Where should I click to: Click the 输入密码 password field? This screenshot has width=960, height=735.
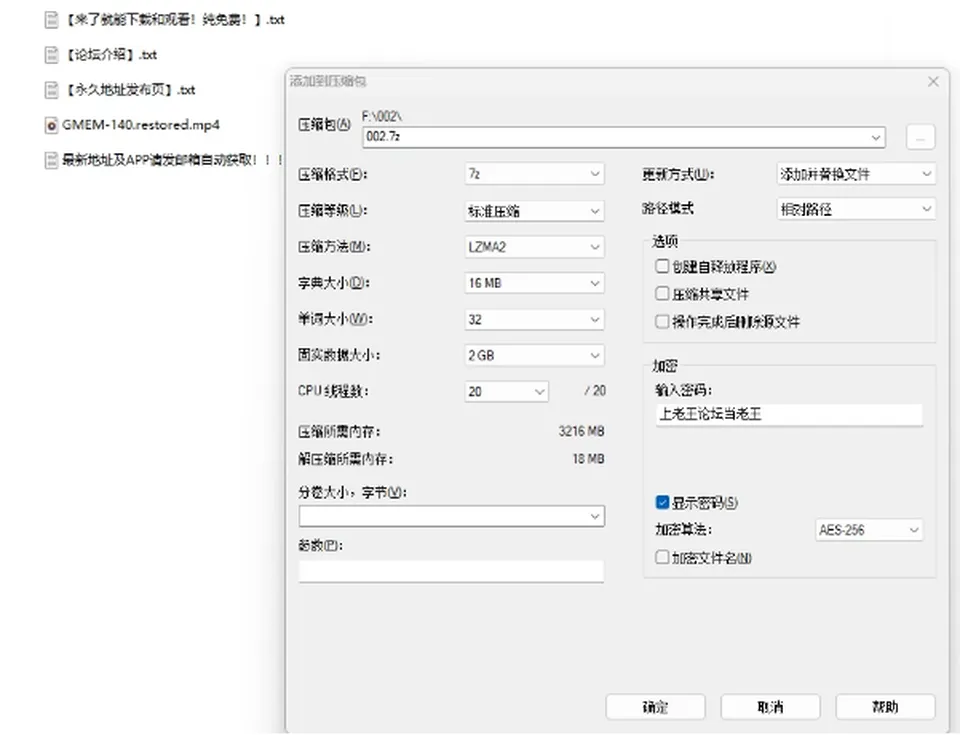pyautogui.click(x=789, y=415)
